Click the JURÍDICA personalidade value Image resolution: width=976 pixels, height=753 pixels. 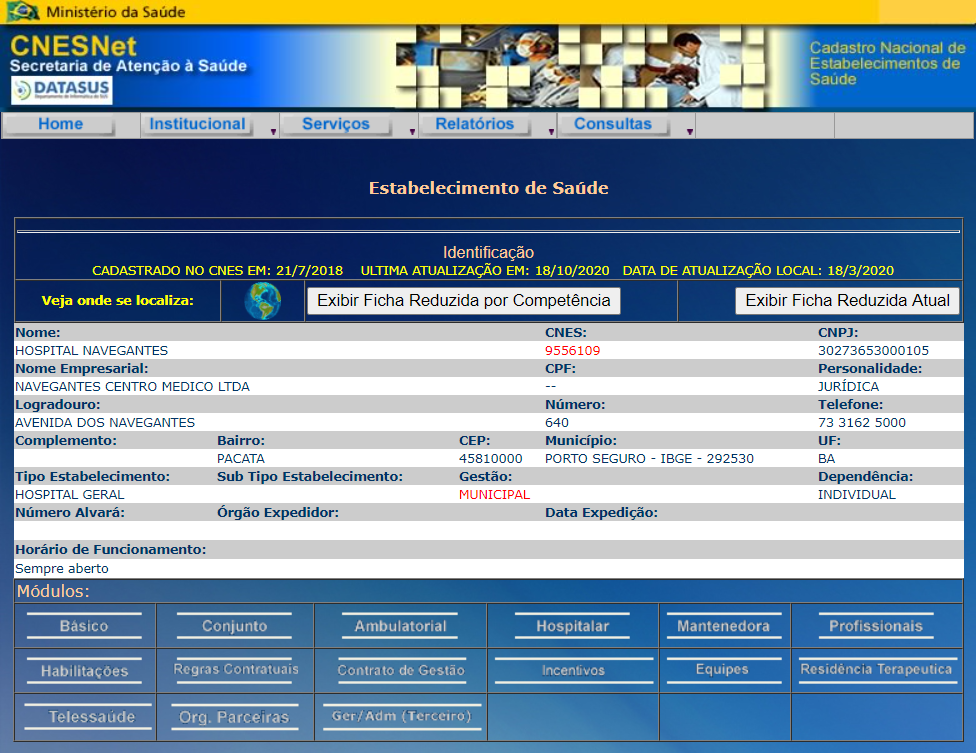click(x=848, y=386)
